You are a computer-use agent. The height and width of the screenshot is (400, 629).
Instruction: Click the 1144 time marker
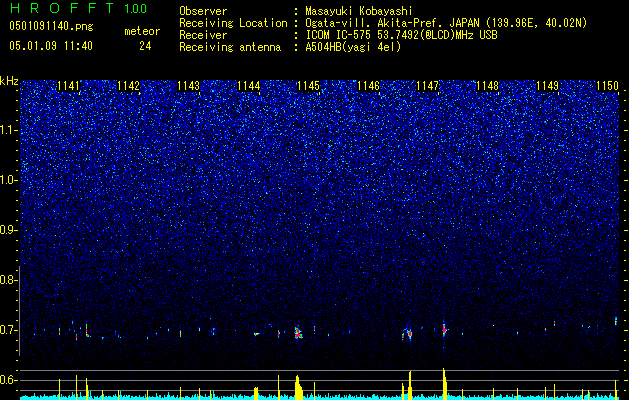248,86
